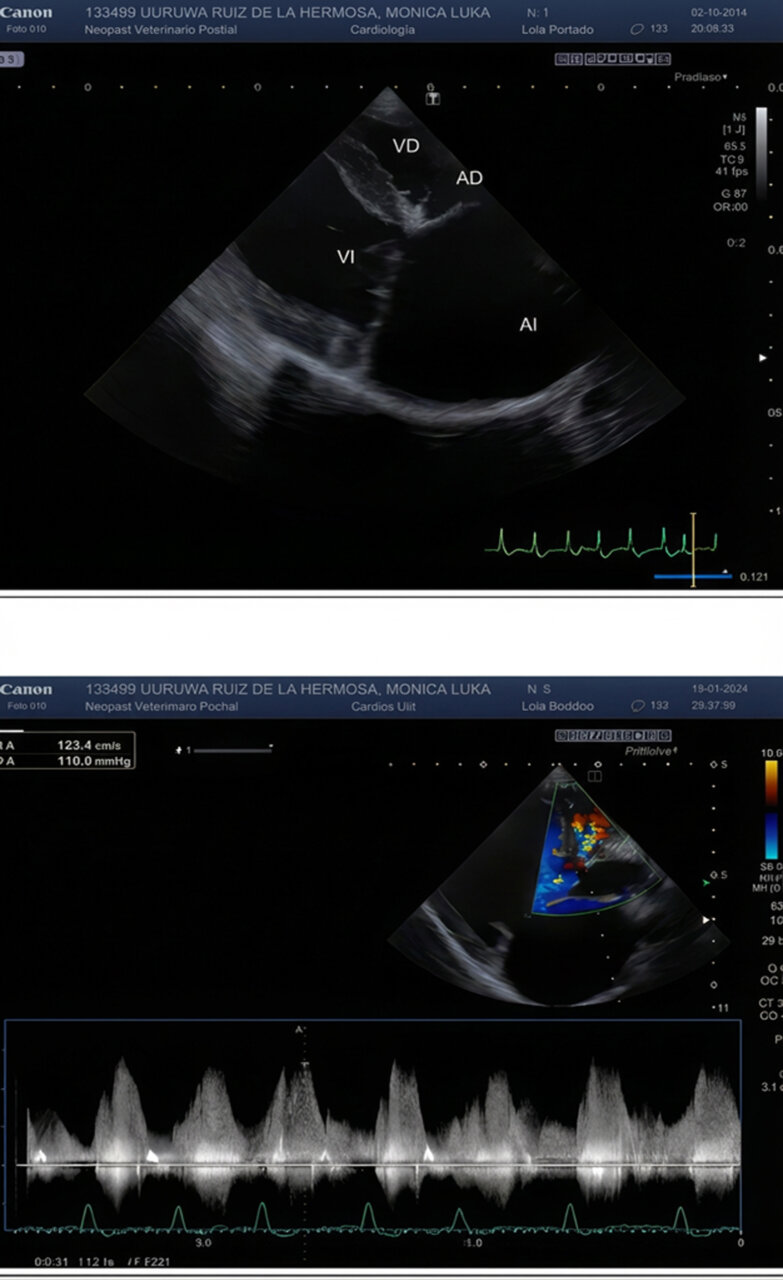The width and height of the screenshot is (783, 1280).
Task: Click the speech bubble icon beside 133 in top header
Action: tap(637, 29)
